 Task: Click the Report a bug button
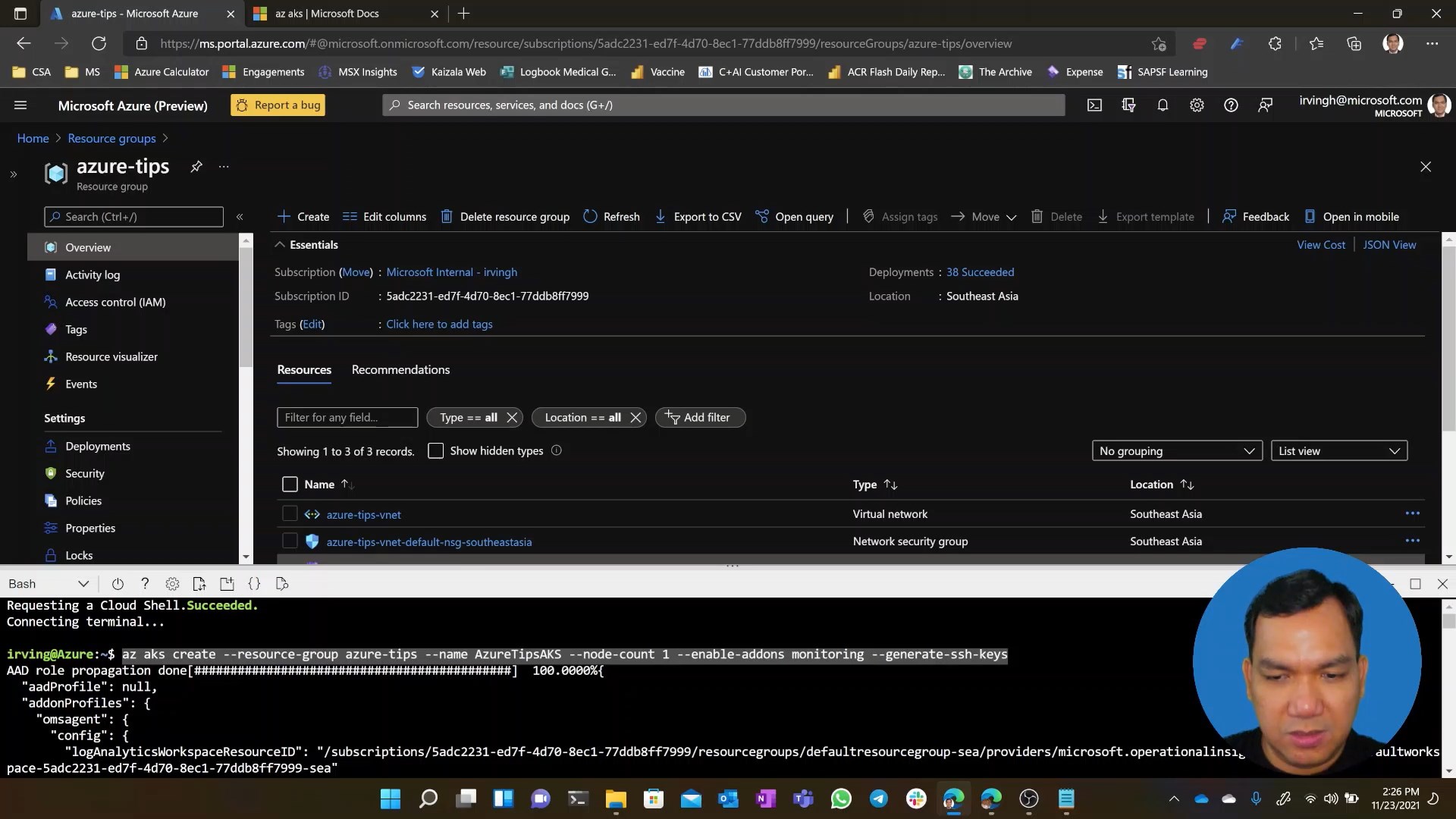[278, 105]
